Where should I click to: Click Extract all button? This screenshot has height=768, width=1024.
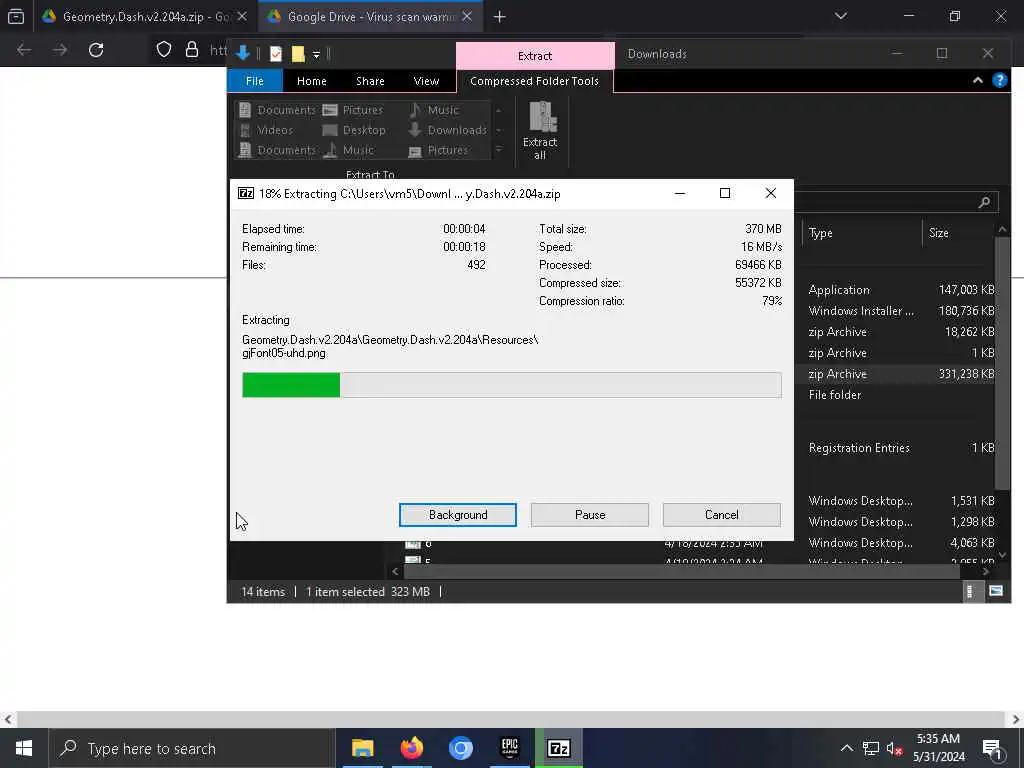540,131
